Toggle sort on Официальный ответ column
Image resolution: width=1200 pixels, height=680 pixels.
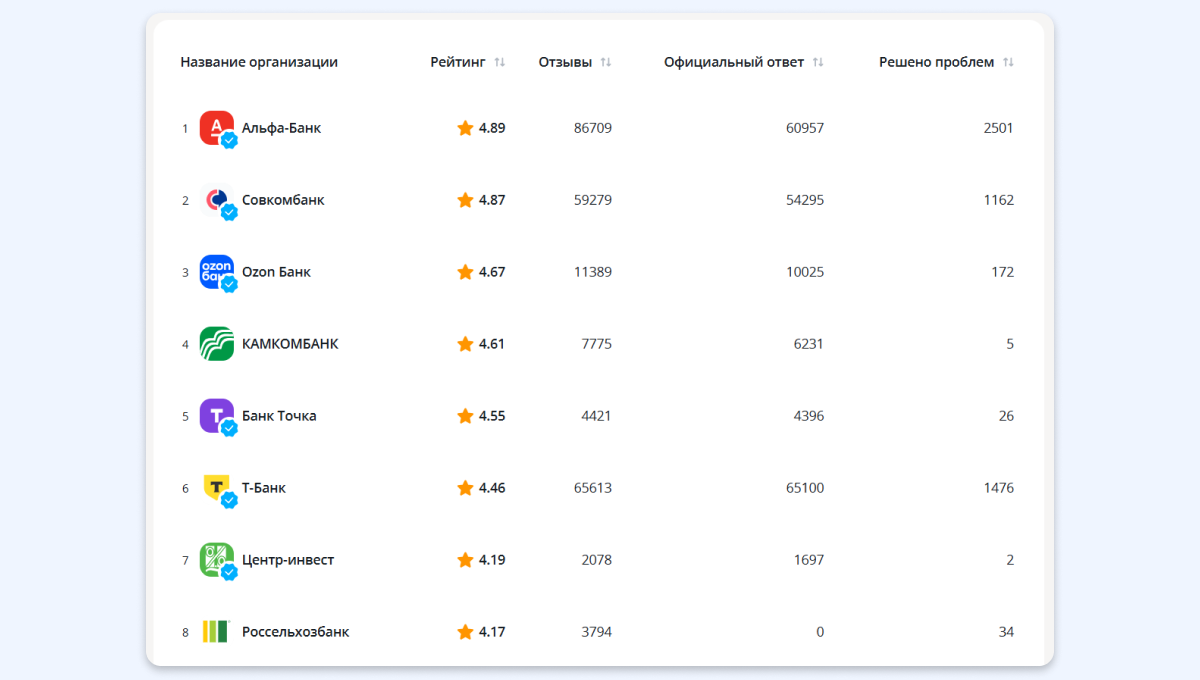[x=818, y=62]
